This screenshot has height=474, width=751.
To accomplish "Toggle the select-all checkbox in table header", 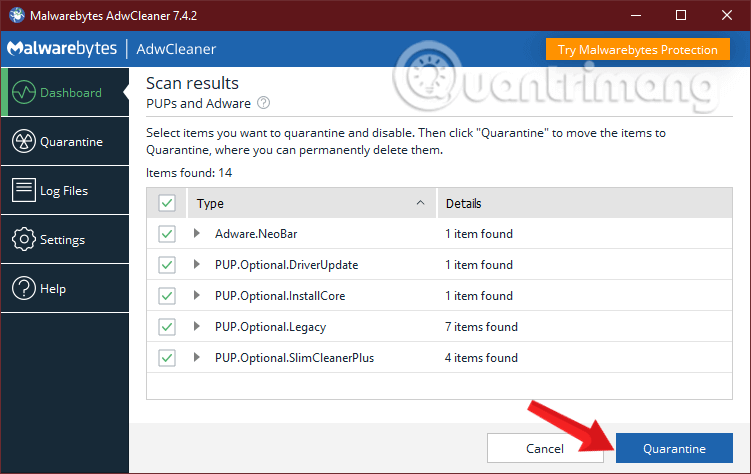I will (167, 203).
